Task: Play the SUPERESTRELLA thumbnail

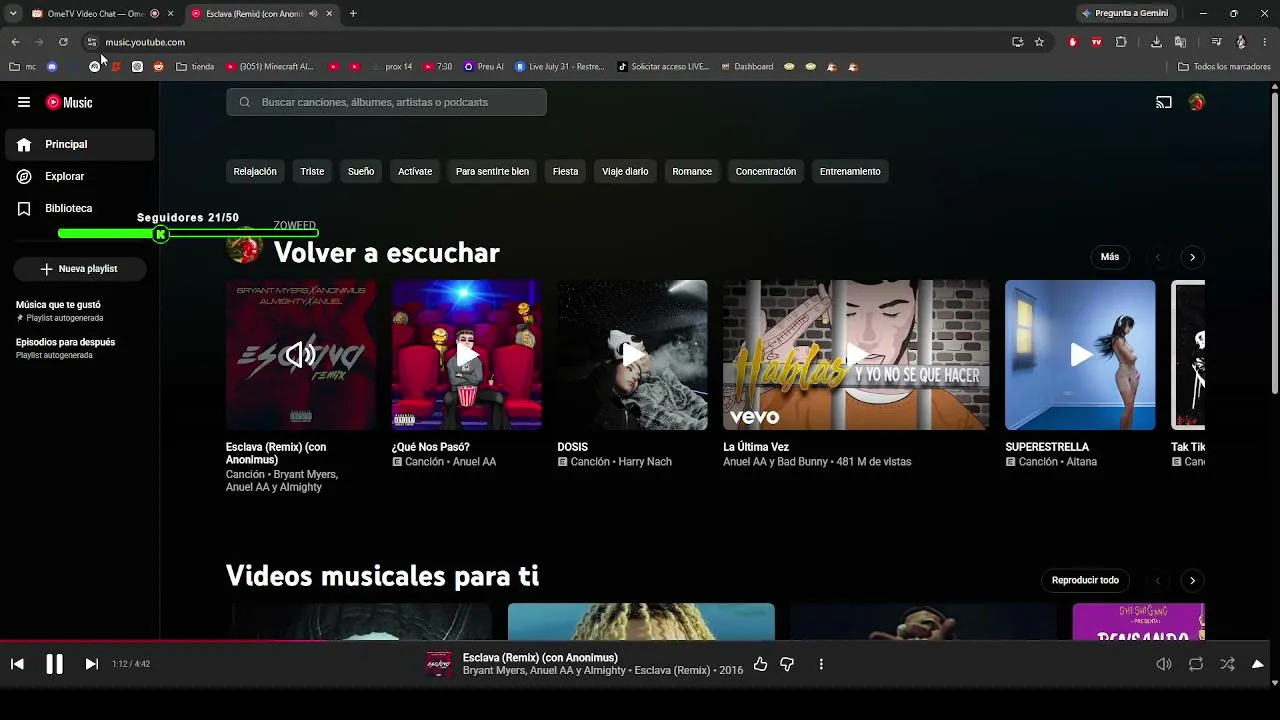Action: click(1080, 355)
